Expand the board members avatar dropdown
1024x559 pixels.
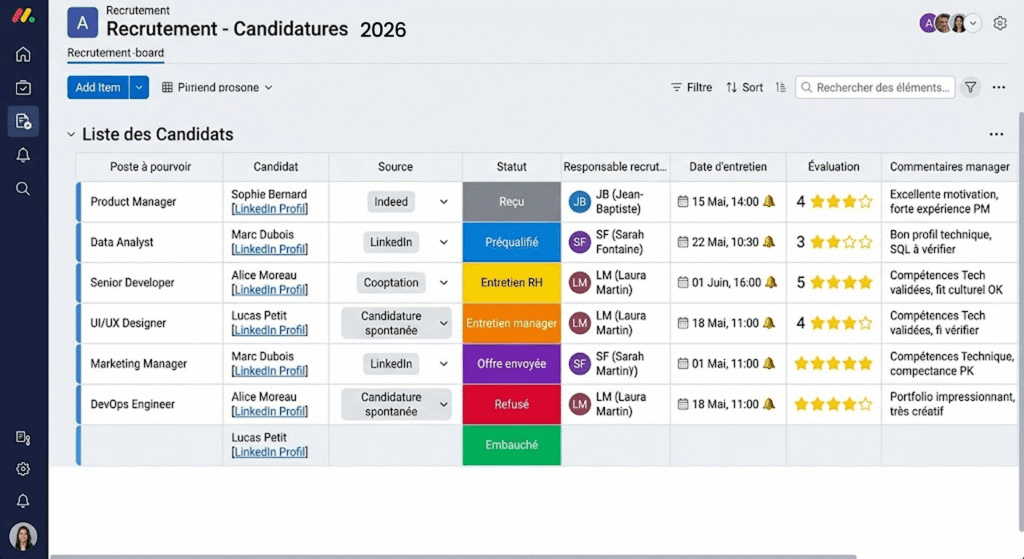coord(973,24)
